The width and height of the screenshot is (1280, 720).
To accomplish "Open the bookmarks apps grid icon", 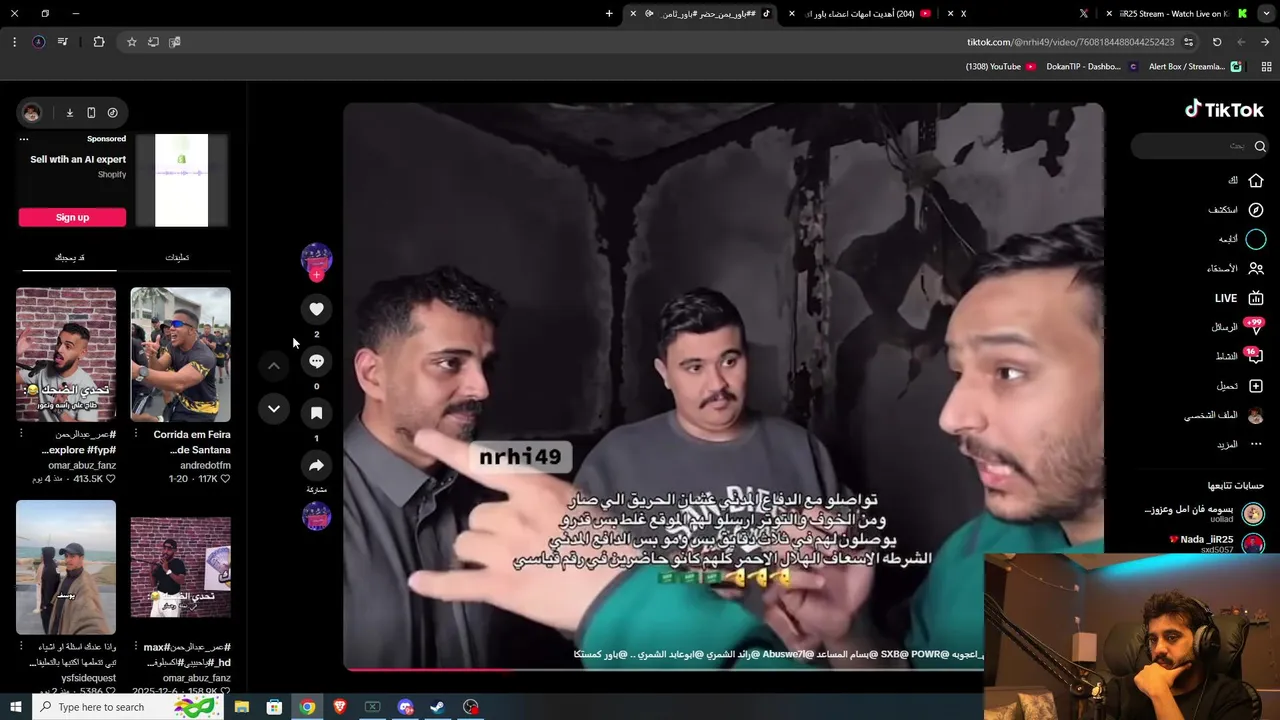I will point(1265,67).
